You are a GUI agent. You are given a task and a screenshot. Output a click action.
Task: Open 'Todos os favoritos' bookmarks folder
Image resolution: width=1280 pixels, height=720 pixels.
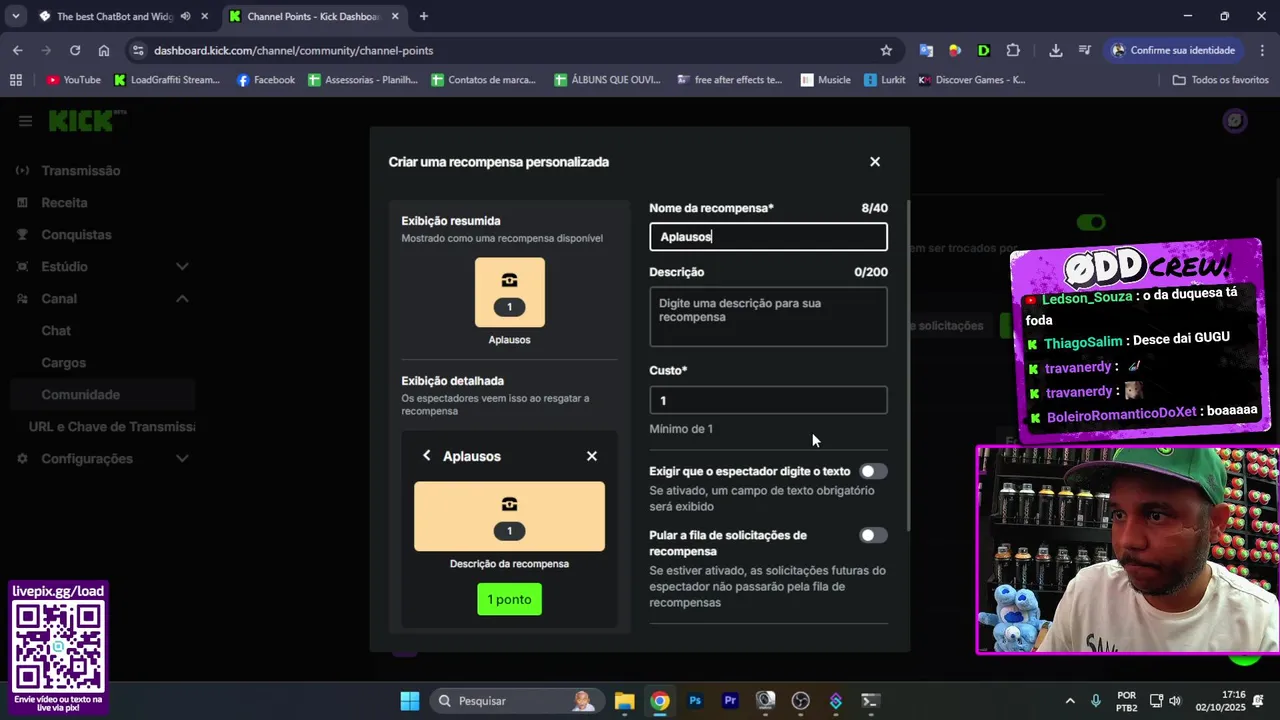pos(1220,80)
